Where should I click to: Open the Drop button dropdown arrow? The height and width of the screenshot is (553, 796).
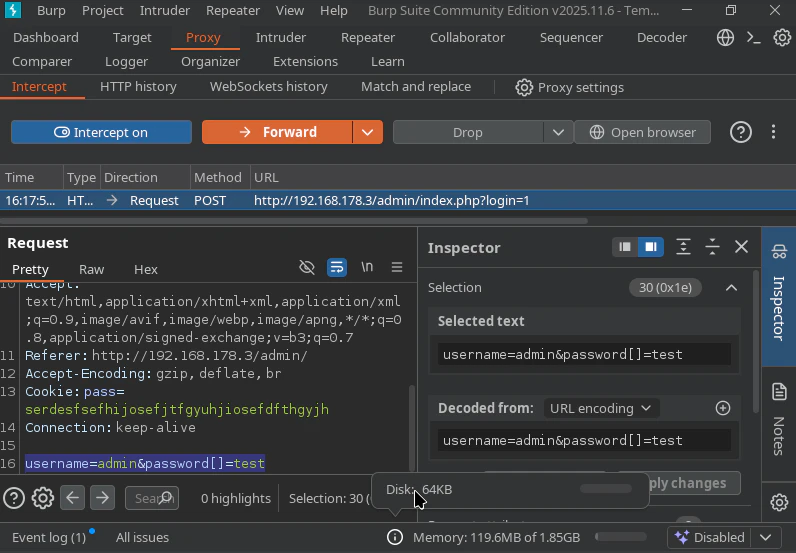point(558,133)
